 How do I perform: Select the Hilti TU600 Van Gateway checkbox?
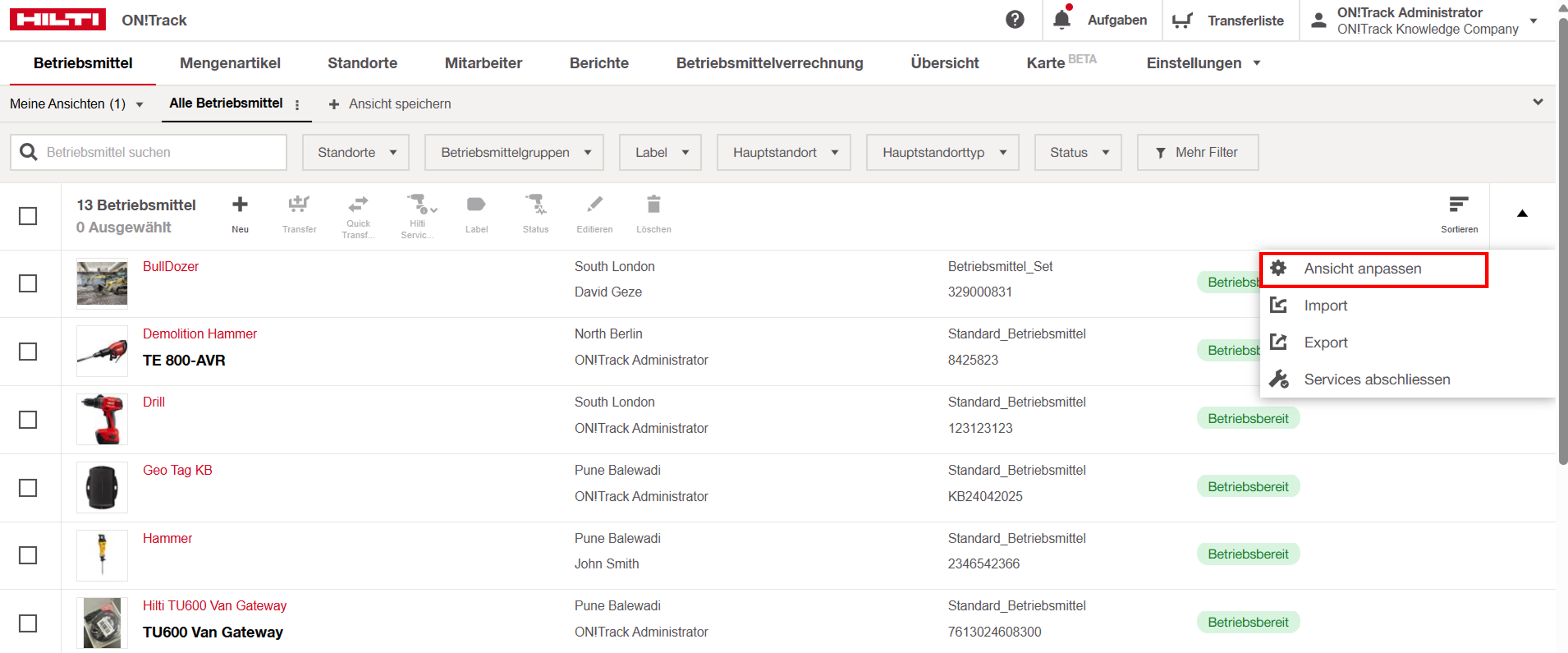(x=28, y=623)
